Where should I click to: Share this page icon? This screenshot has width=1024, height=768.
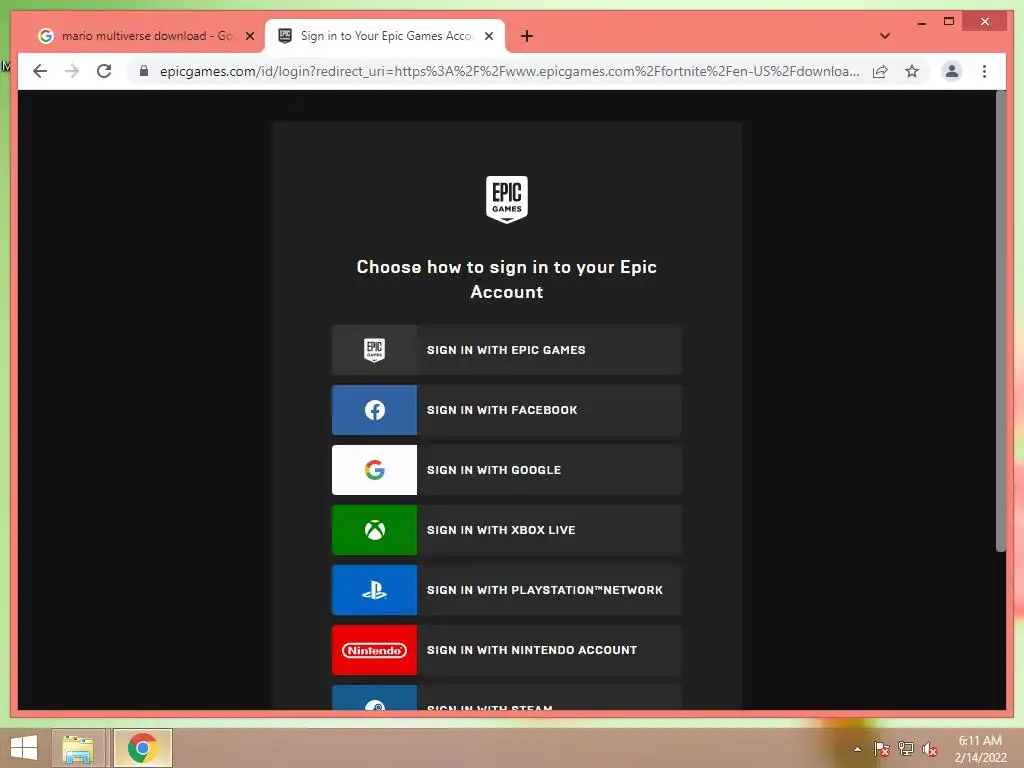pos(880,71)
